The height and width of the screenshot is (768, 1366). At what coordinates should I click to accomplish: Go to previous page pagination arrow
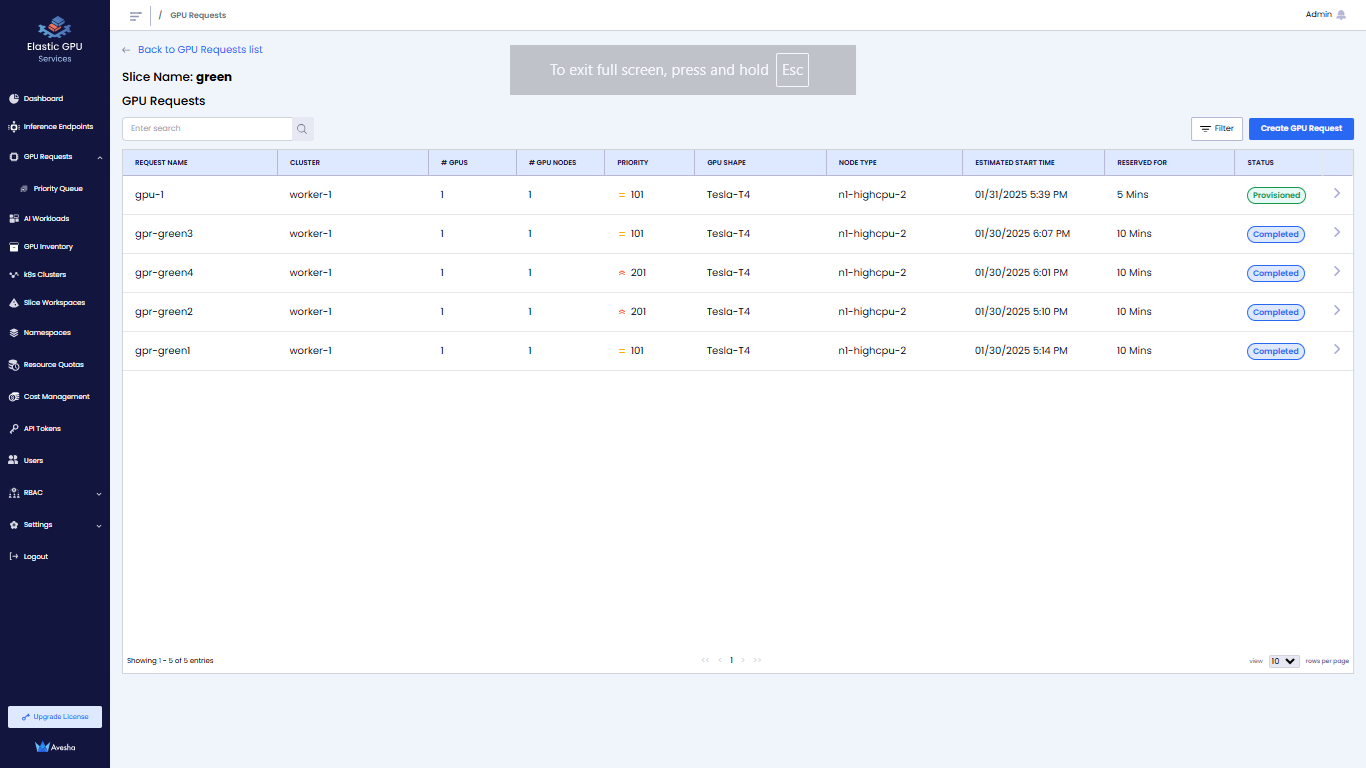tap(720, 660)
